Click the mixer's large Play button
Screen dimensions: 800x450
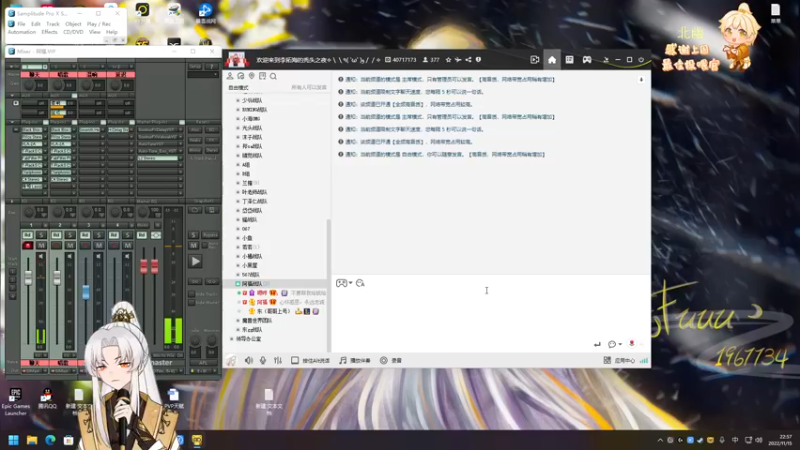tap(195, 261)
